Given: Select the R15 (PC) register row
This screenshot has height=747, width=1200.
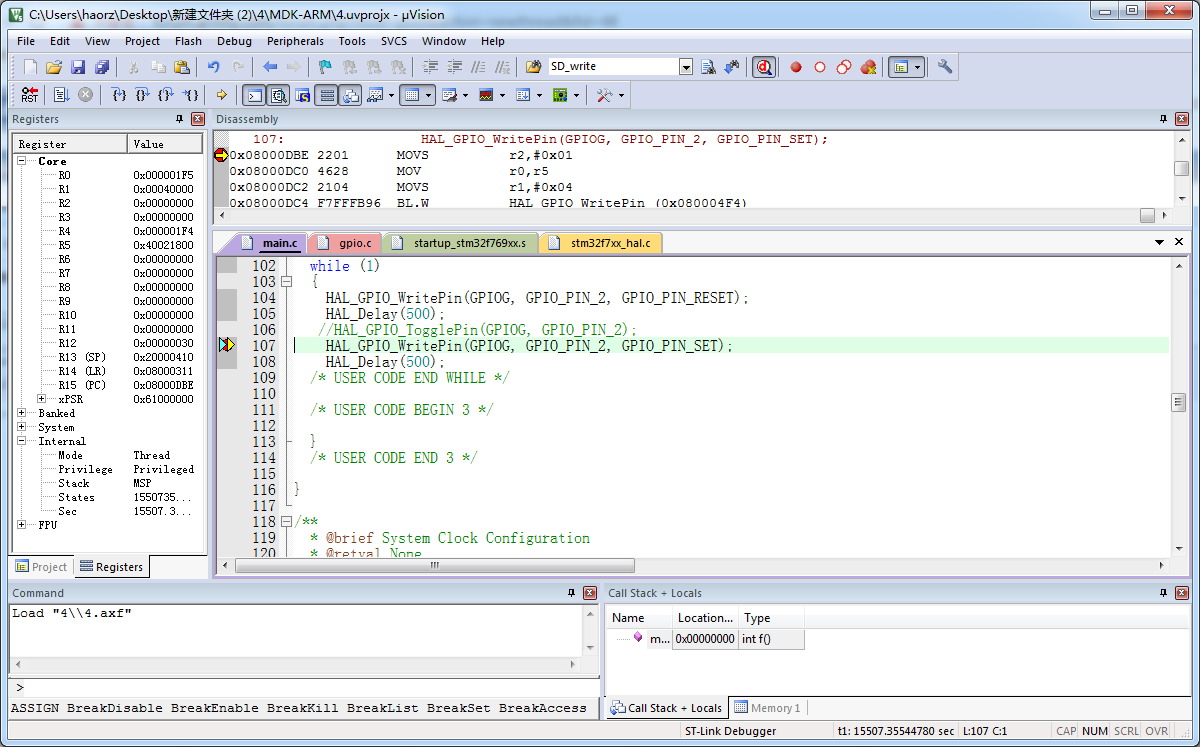Looking at the screenshot, I should 108,385.
